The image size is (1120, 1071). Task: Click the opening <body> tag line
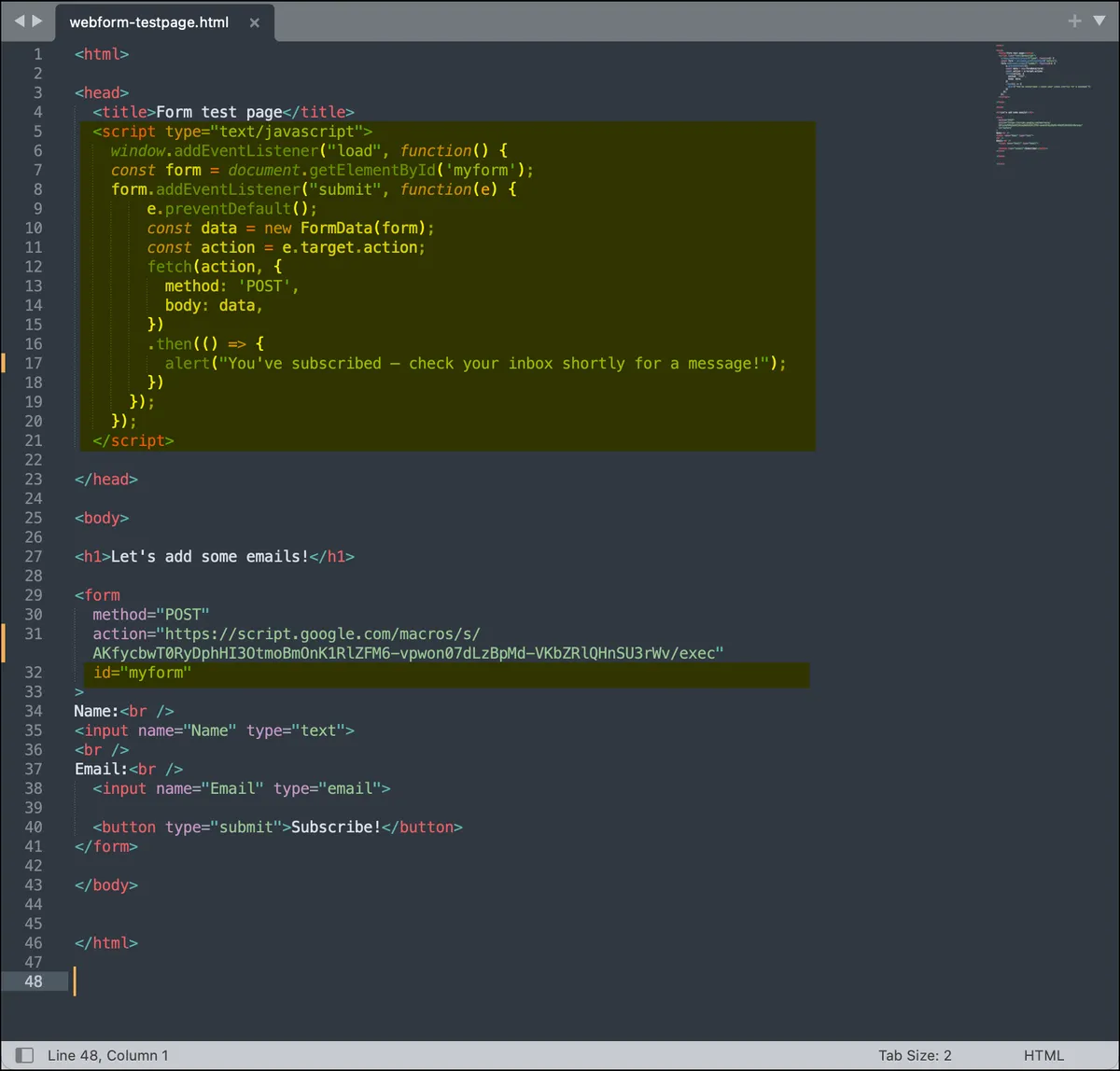tap(102, 518)
